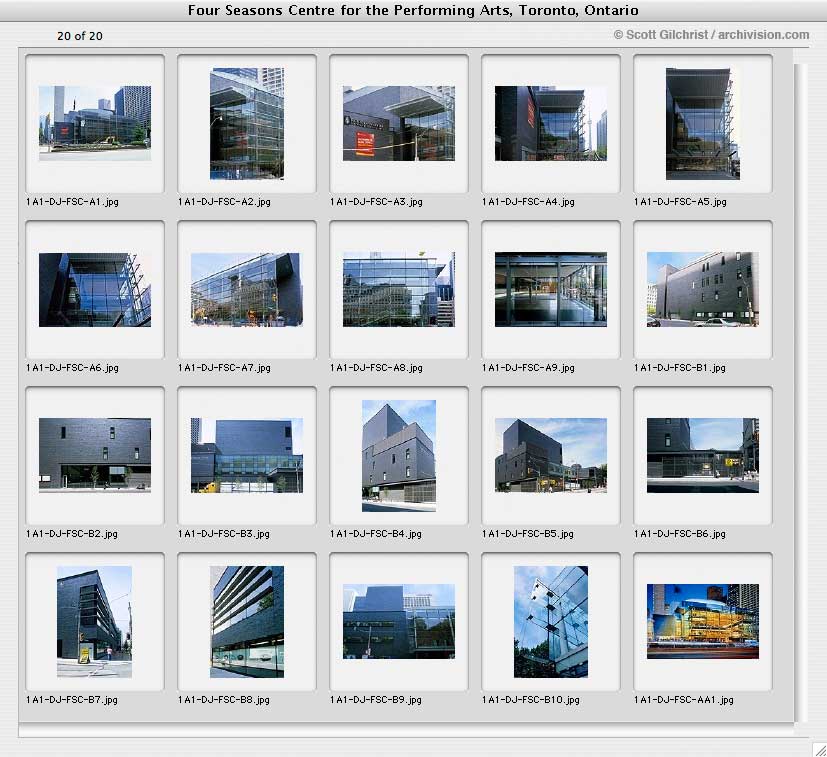The image size is (827, 757).
Task: Click the Scott Gilchrist / archivision.com credit
Action: (711, 35)
